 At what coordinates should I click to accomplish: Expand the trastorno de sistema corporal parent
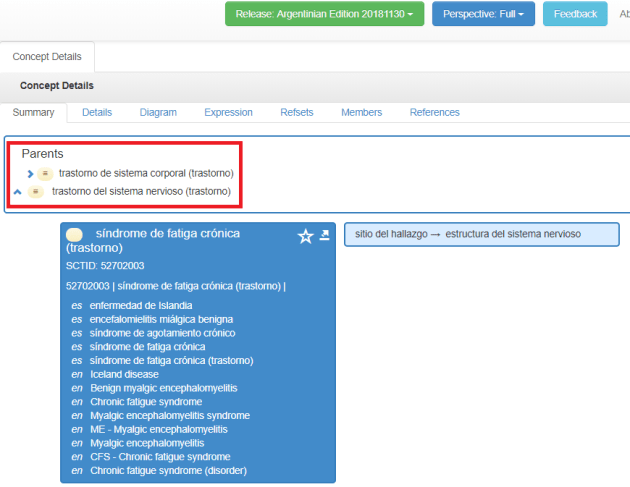[x=31, y=174]
